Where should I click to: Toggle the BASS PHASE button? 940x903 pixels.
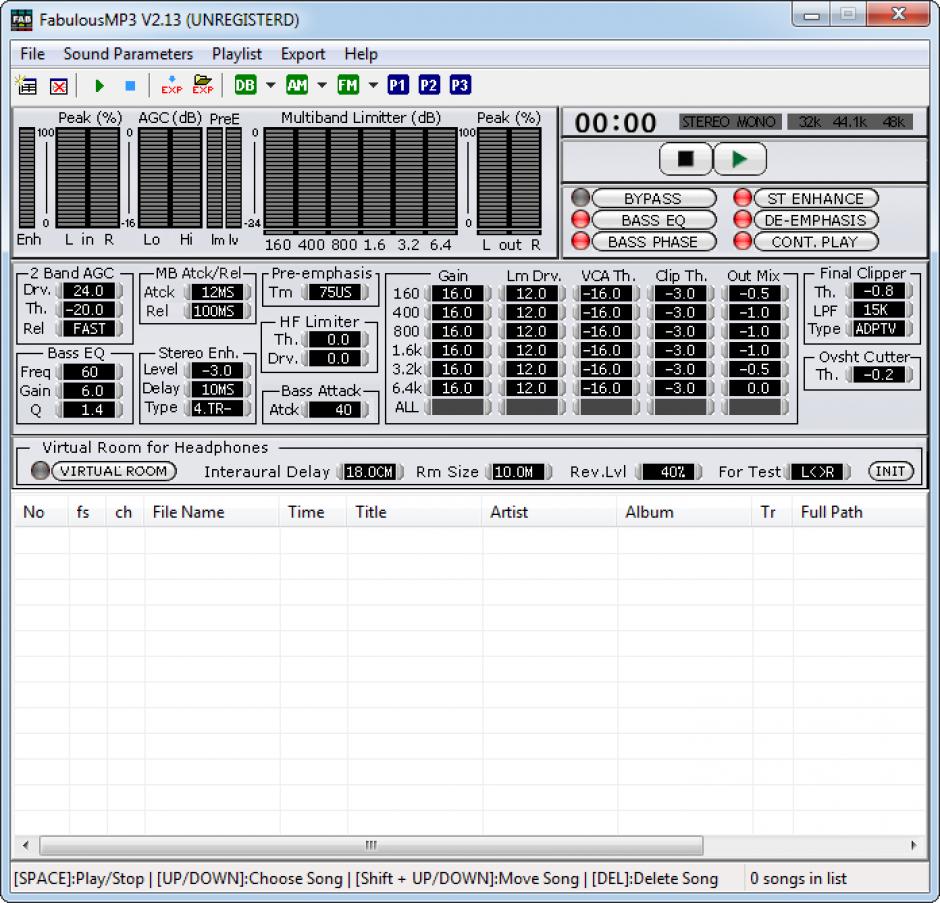(x=653, y=242)
